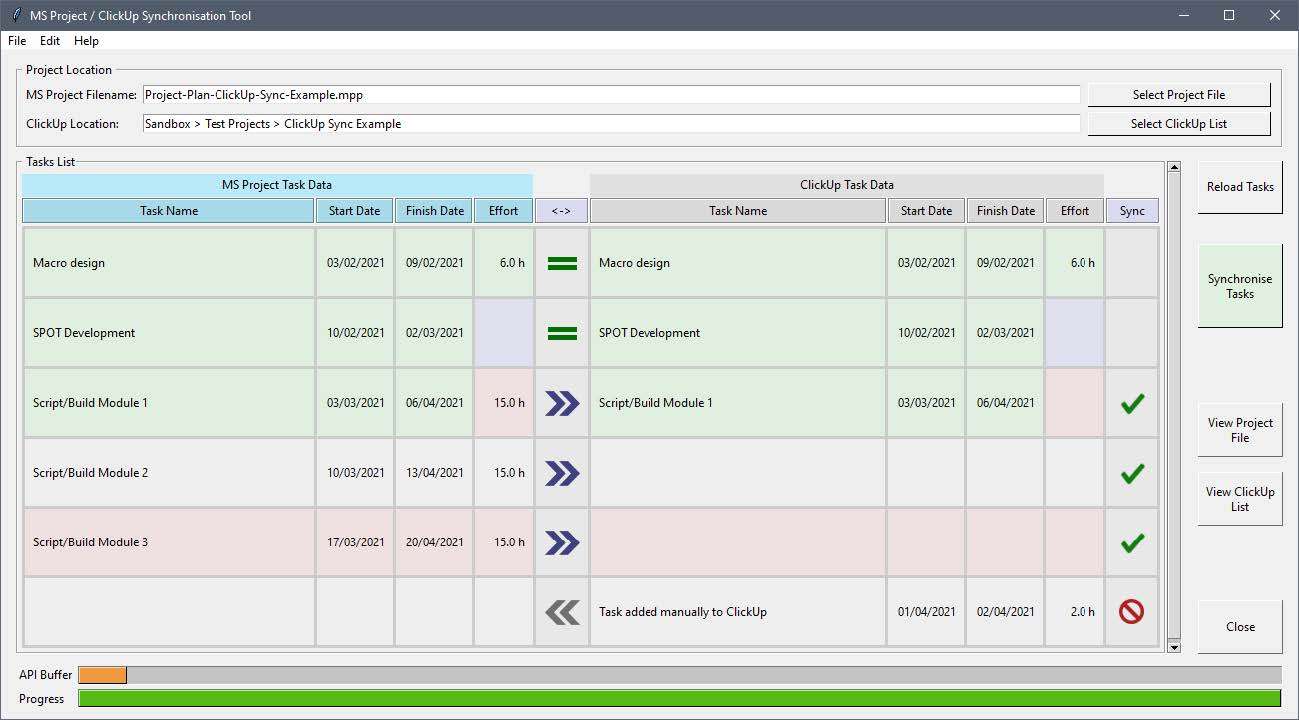Viewport: 1299px width, 720px height.
Task: Click ClickUp Task Name column header
Action: pos(738,211)
